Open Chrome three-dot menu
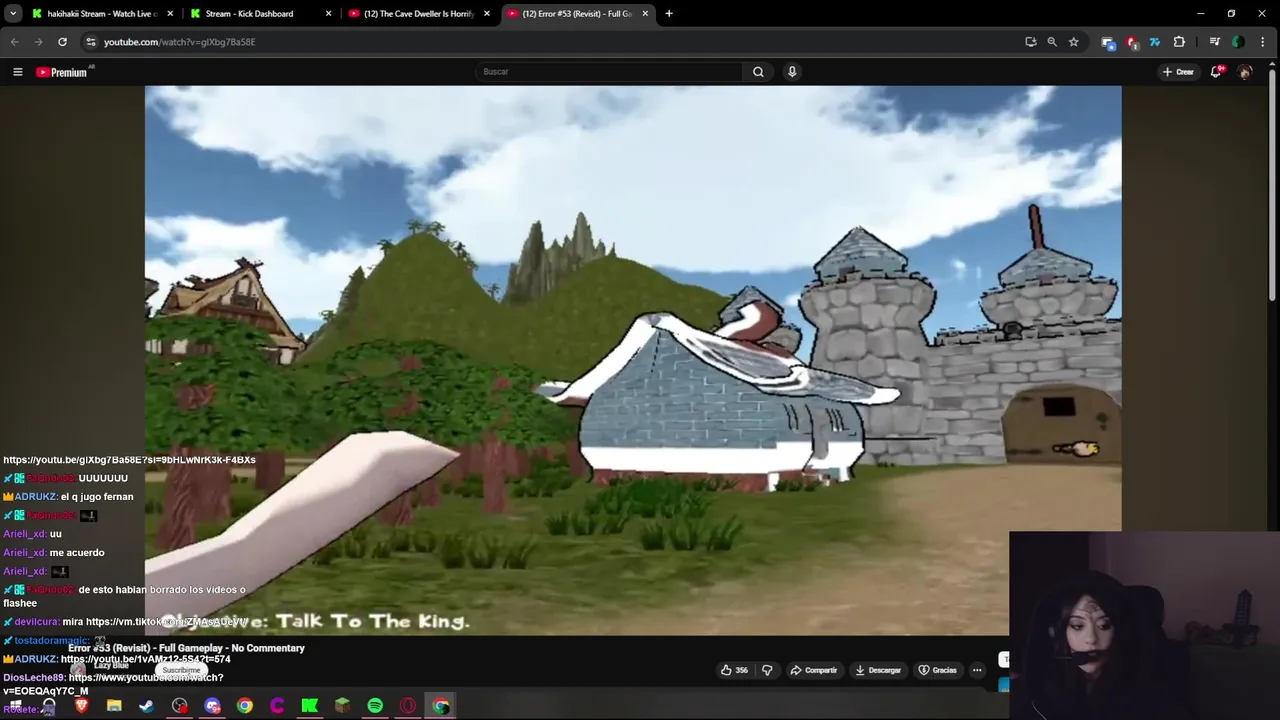Screen dimensions: 1280x720 coord(1263,42)
